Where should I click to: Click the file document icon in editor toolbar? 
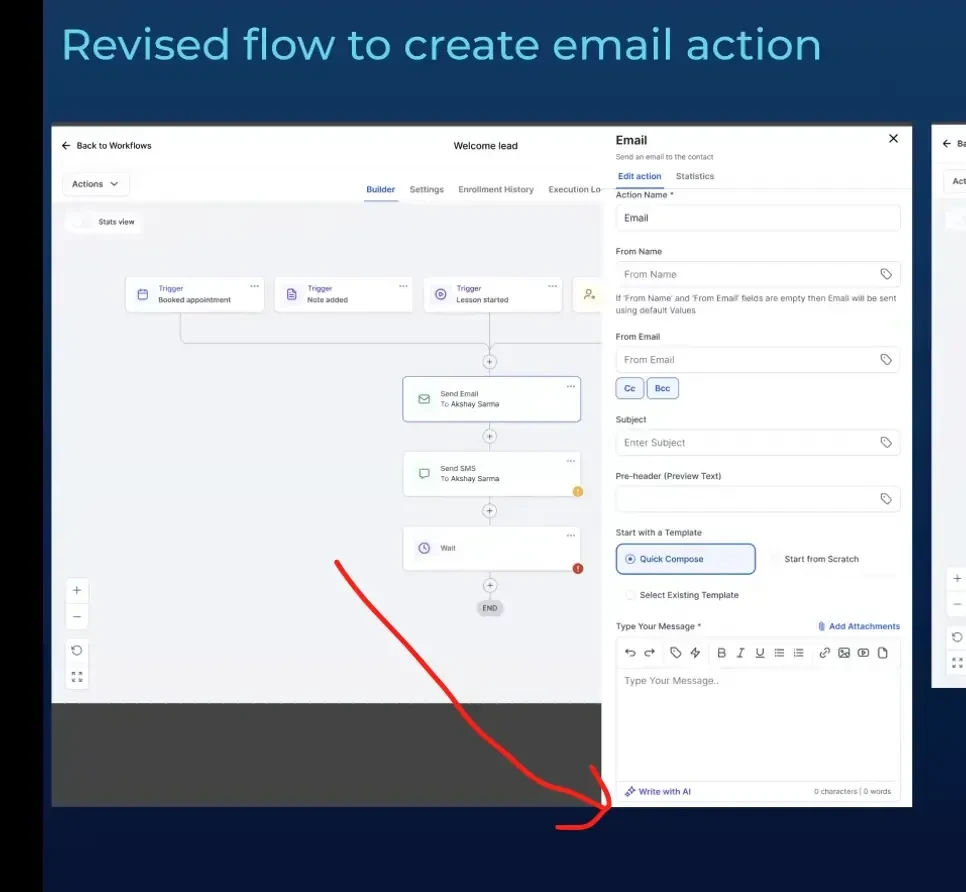(883, 653)
